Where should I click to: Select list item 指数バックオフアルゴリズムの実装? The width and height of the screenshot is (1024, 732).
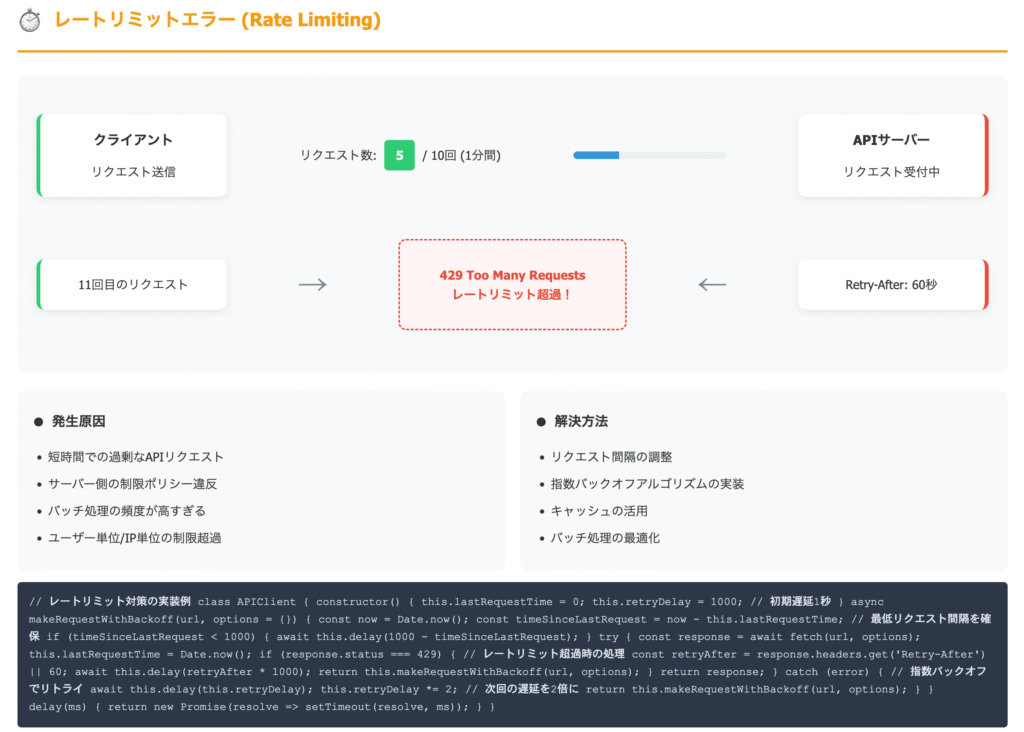click(647, 484)
